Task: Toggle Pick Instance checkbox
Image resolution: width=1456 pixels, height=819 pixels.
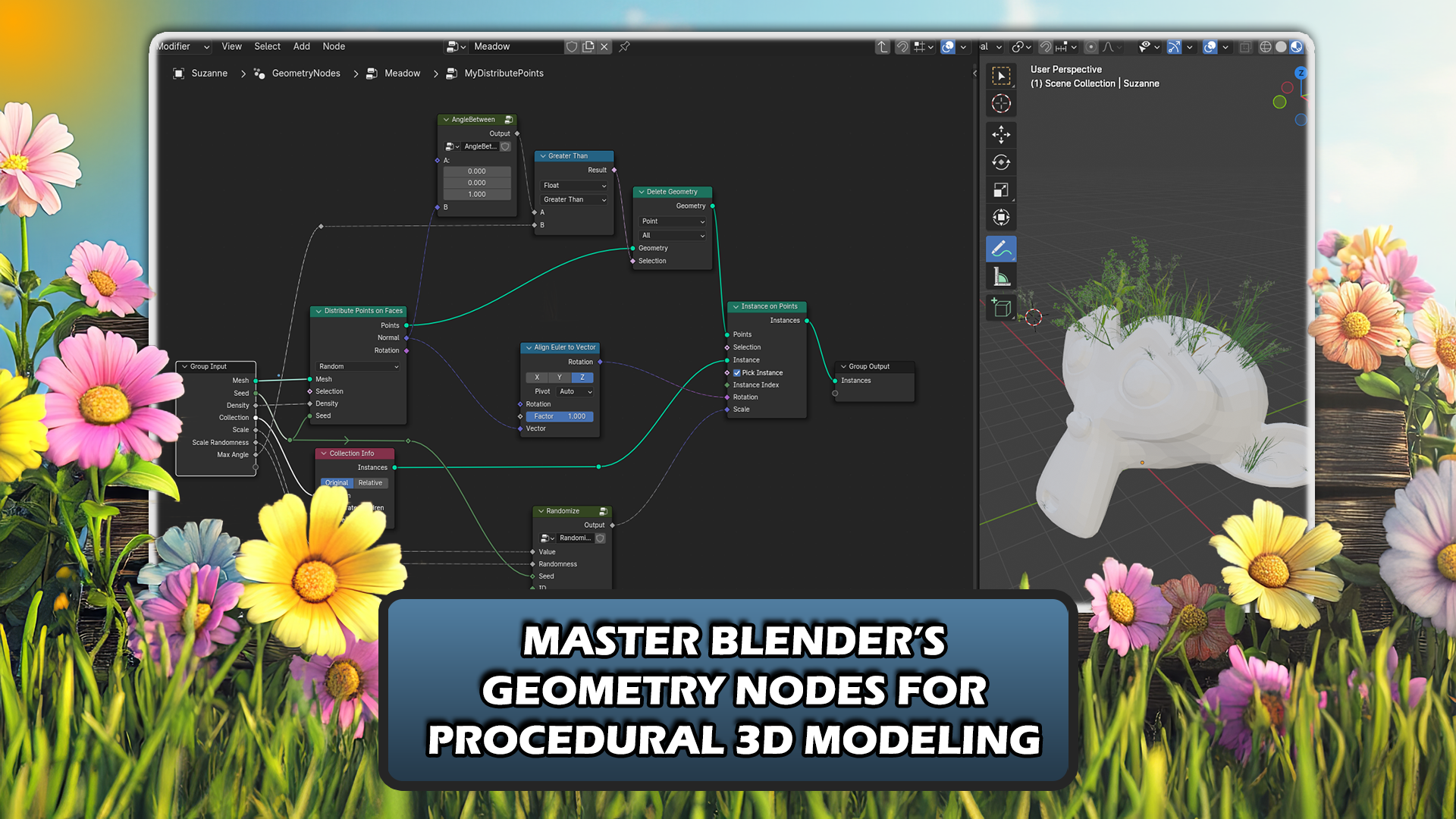Action: 737,373
